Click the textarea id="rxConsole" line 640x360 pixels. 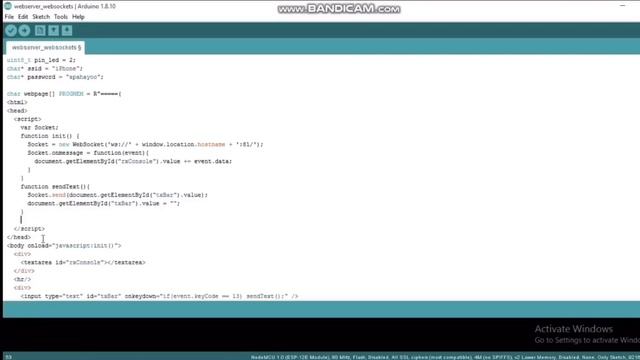point(83,262)
